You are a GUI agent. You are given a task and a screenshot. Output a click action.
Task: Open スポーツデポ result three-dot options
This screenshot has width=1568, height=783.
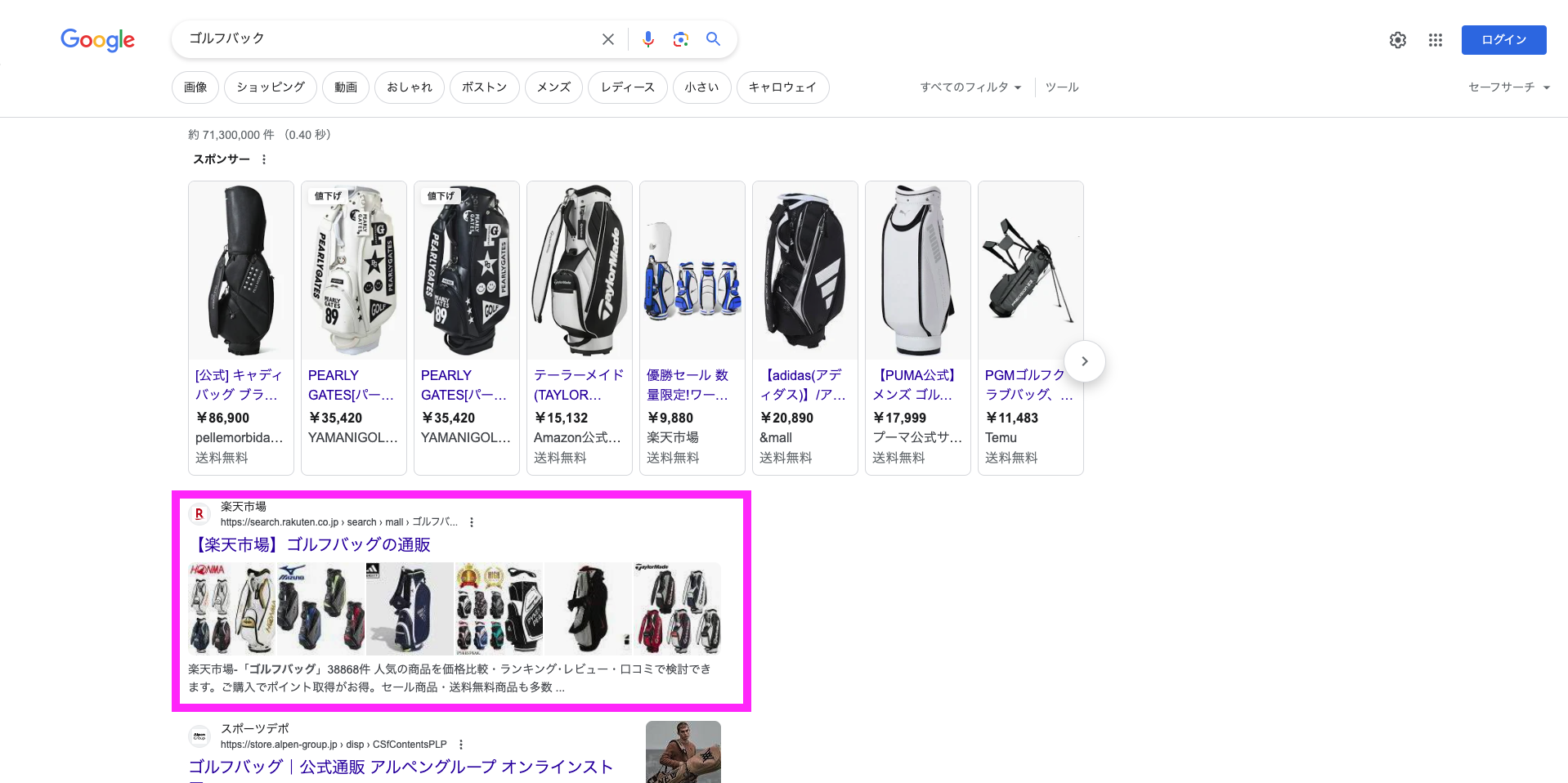point(461,745)
